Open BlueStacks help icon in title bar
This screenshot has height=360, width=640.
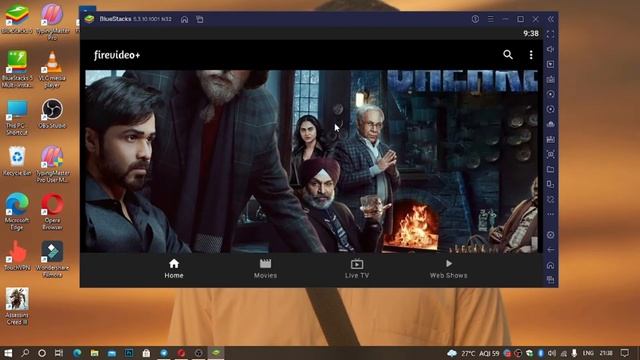[x=475, y=19]
